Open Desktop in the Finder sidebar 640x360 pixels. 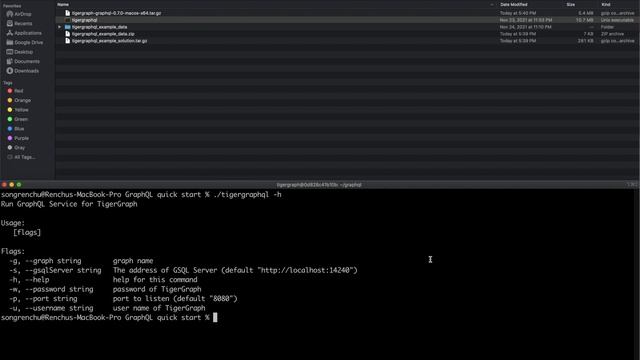(20, 52)
